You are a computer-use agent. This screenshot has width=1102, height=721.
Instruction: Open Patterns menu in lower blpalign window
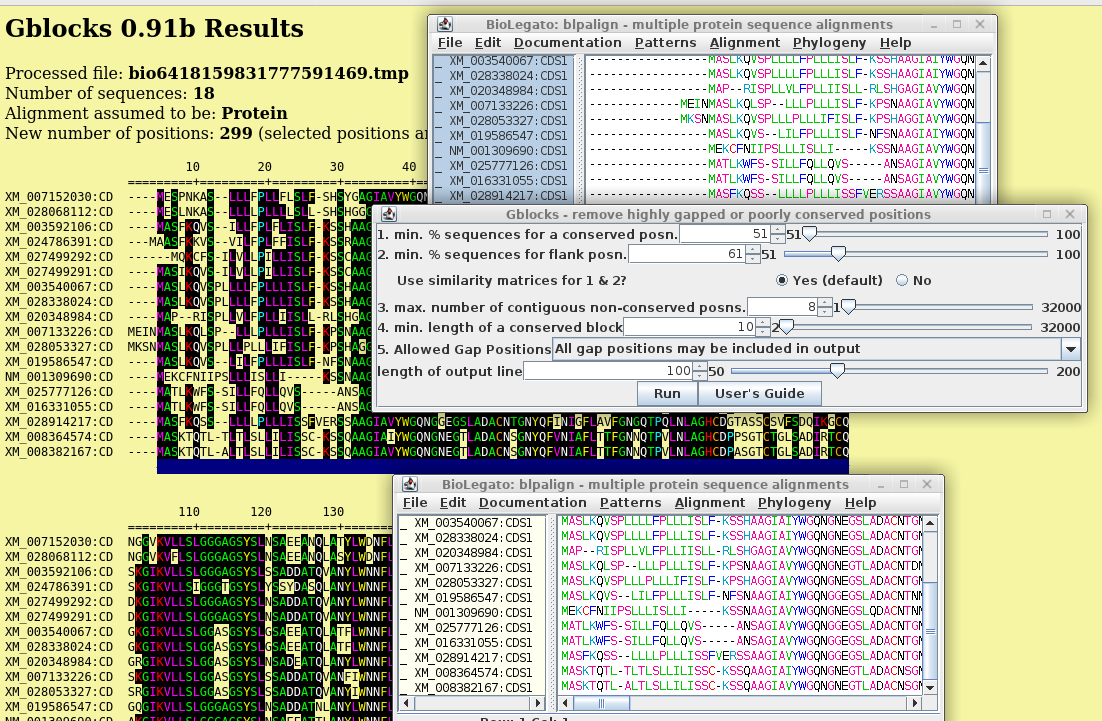coord(630,502)
